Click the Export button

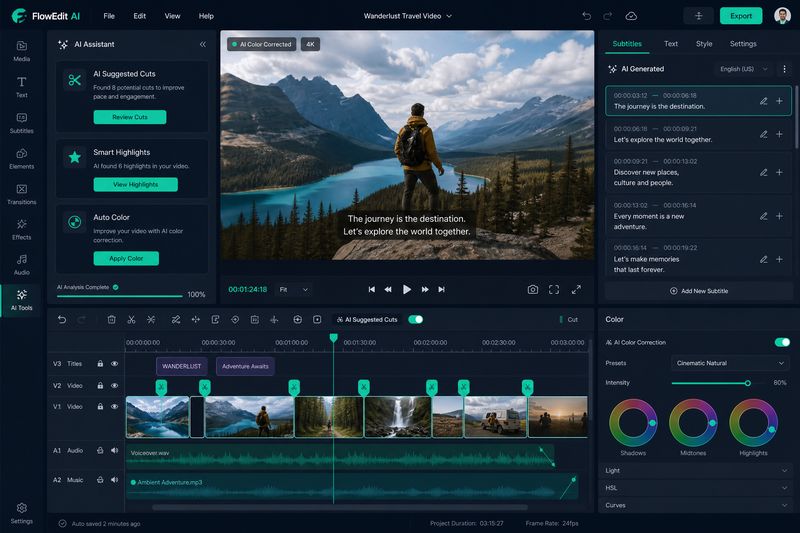[741, 16]
